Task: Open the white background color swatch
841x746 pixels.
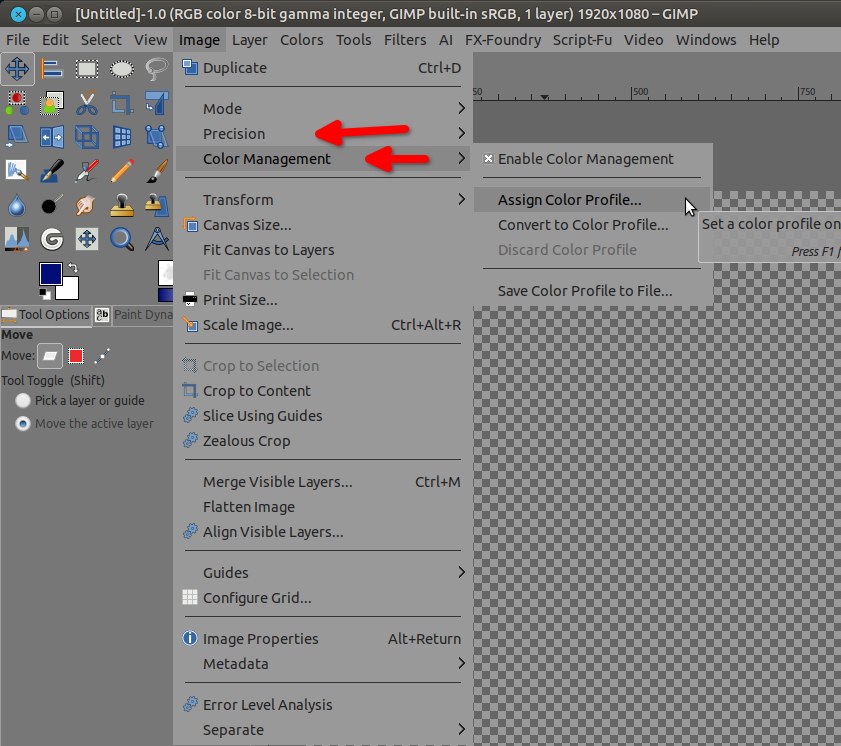Action: tap(70, 289)
